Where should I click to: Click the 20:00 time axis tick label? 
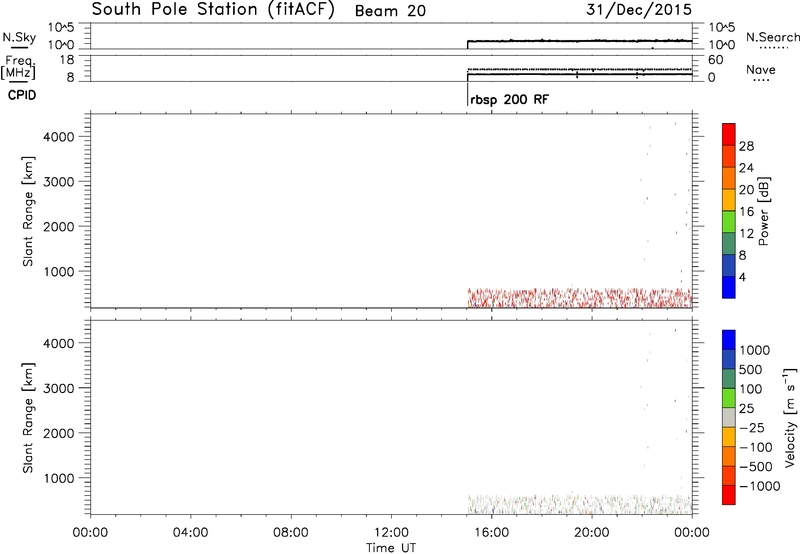[592, 533]
